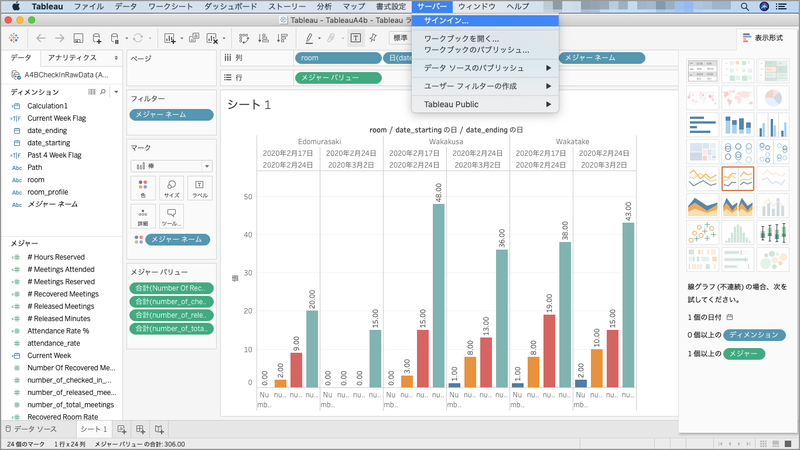This screenshot has width=800, height=450.
Task: Open the Dimensions pane menu arrow
Action: click(x=116, y=92)
